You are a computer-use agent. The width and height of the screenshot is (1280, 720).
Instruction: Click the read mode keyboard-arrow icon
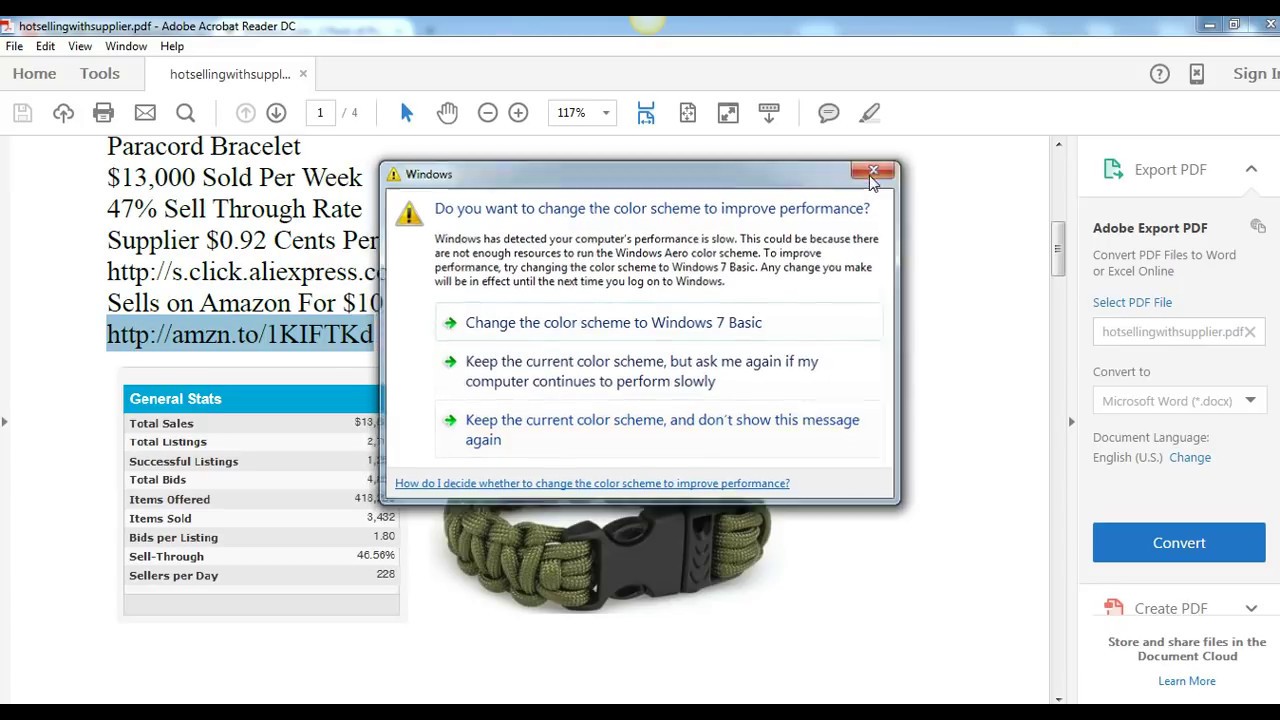(769, 113)
